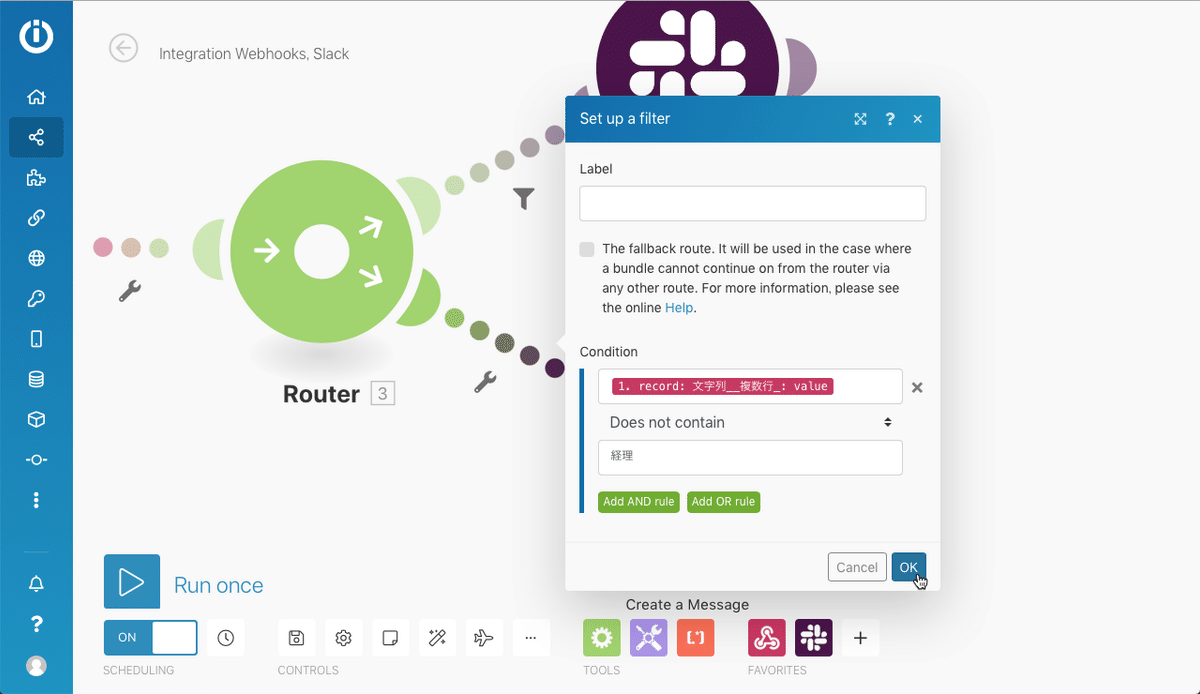
Task: Select Slack favorite icon
Action: 814,638
